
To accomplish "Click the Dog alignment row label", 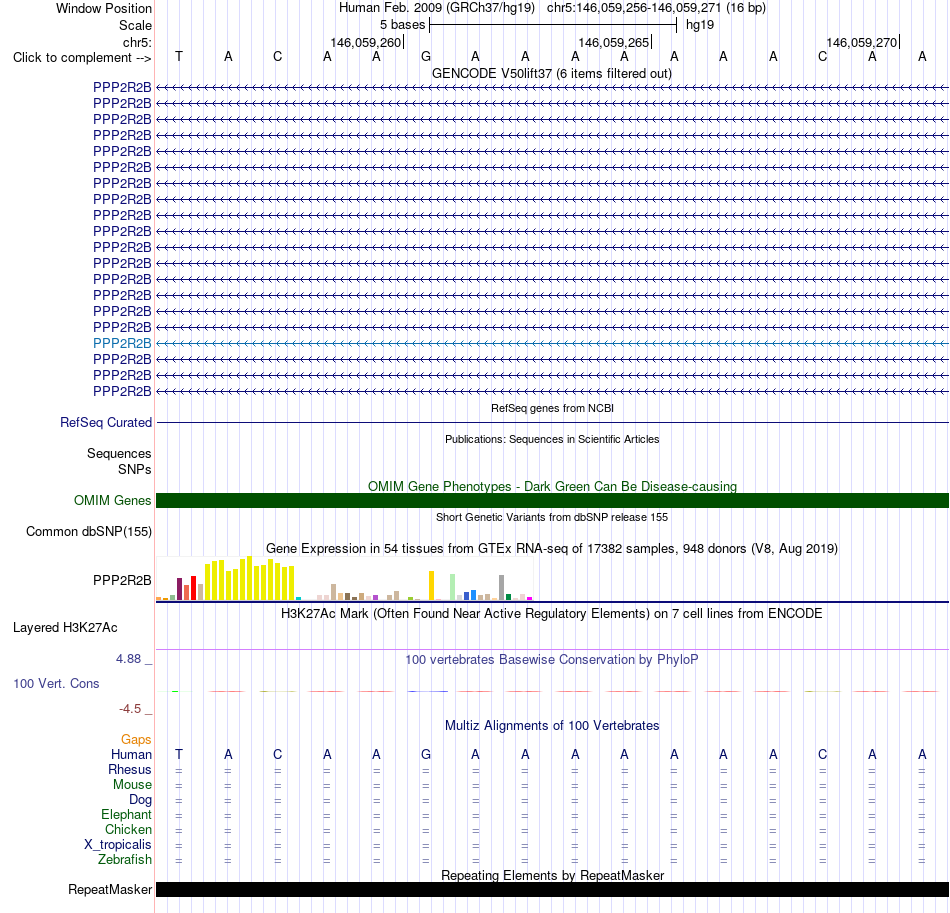I will tap(140, 800).
